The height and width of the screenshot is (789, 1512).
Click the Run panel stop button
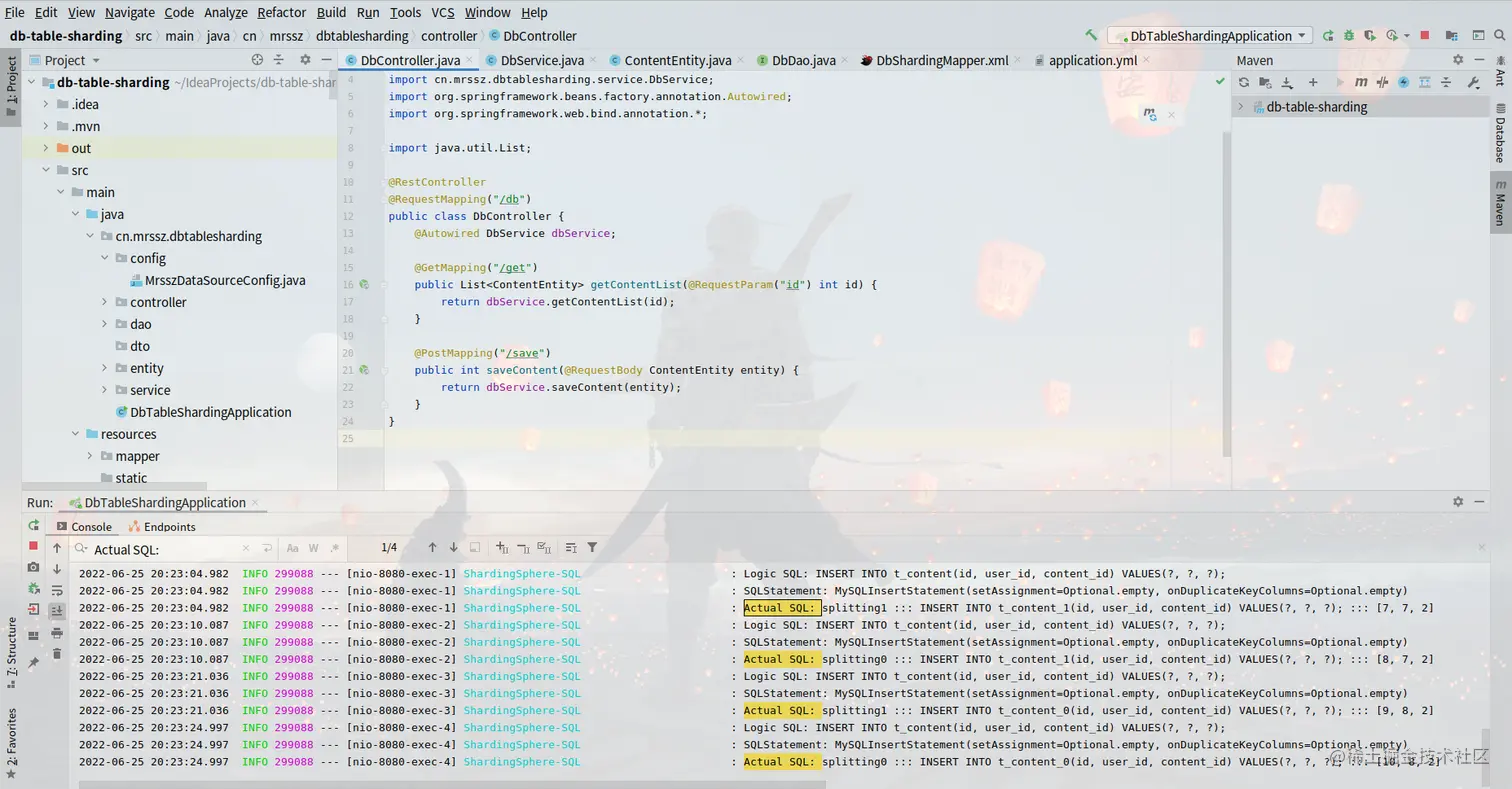point(33,546)
